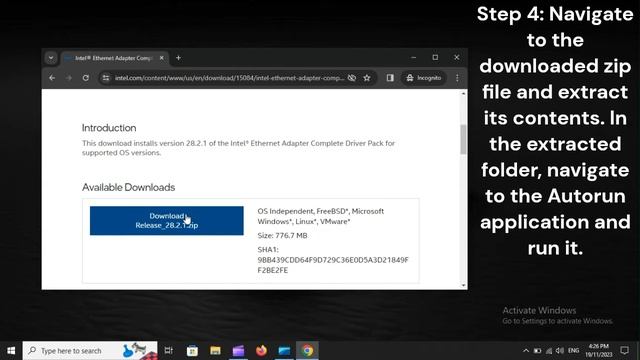Open the blue window app on the taskbar
This screenshot has width=640, height=360.
[x=284, y=351]
